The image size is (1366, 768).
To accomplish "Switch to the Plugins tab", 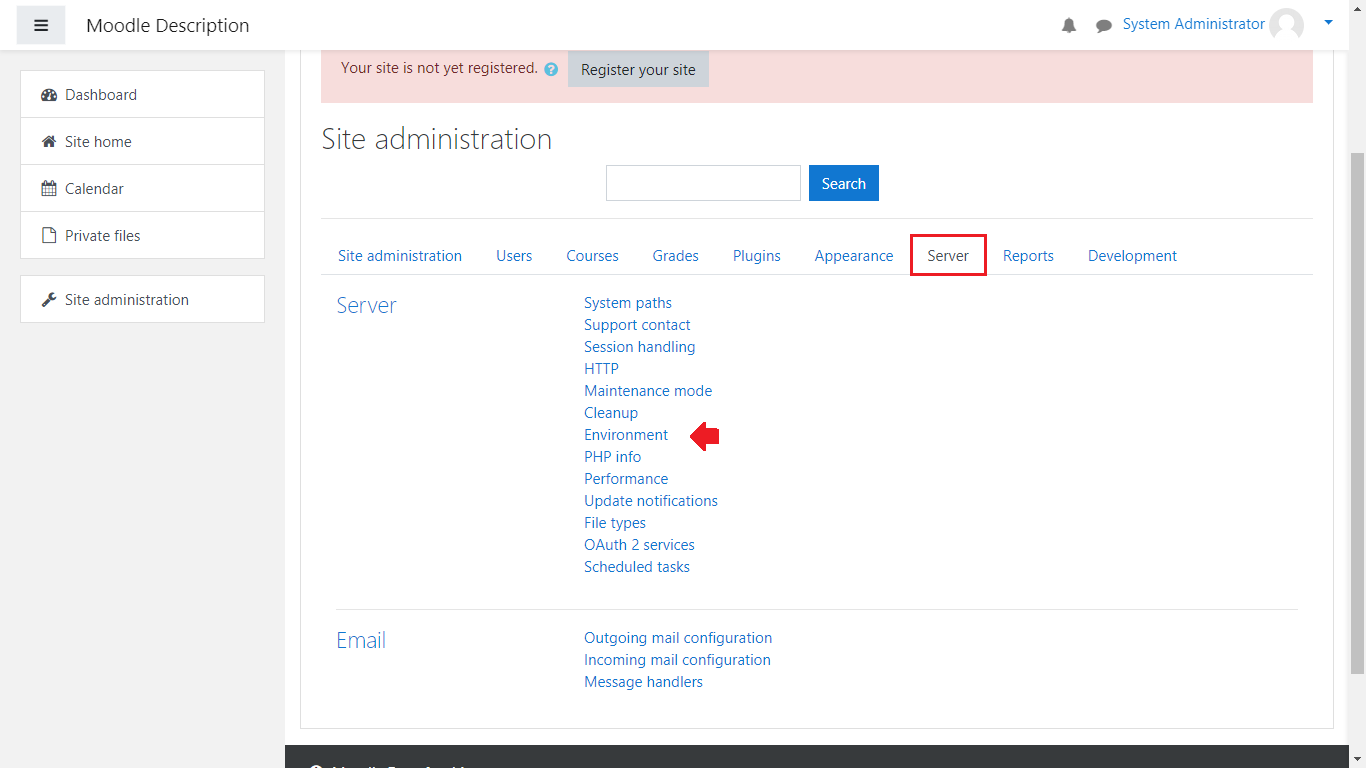I will click(x=756, y=256).
